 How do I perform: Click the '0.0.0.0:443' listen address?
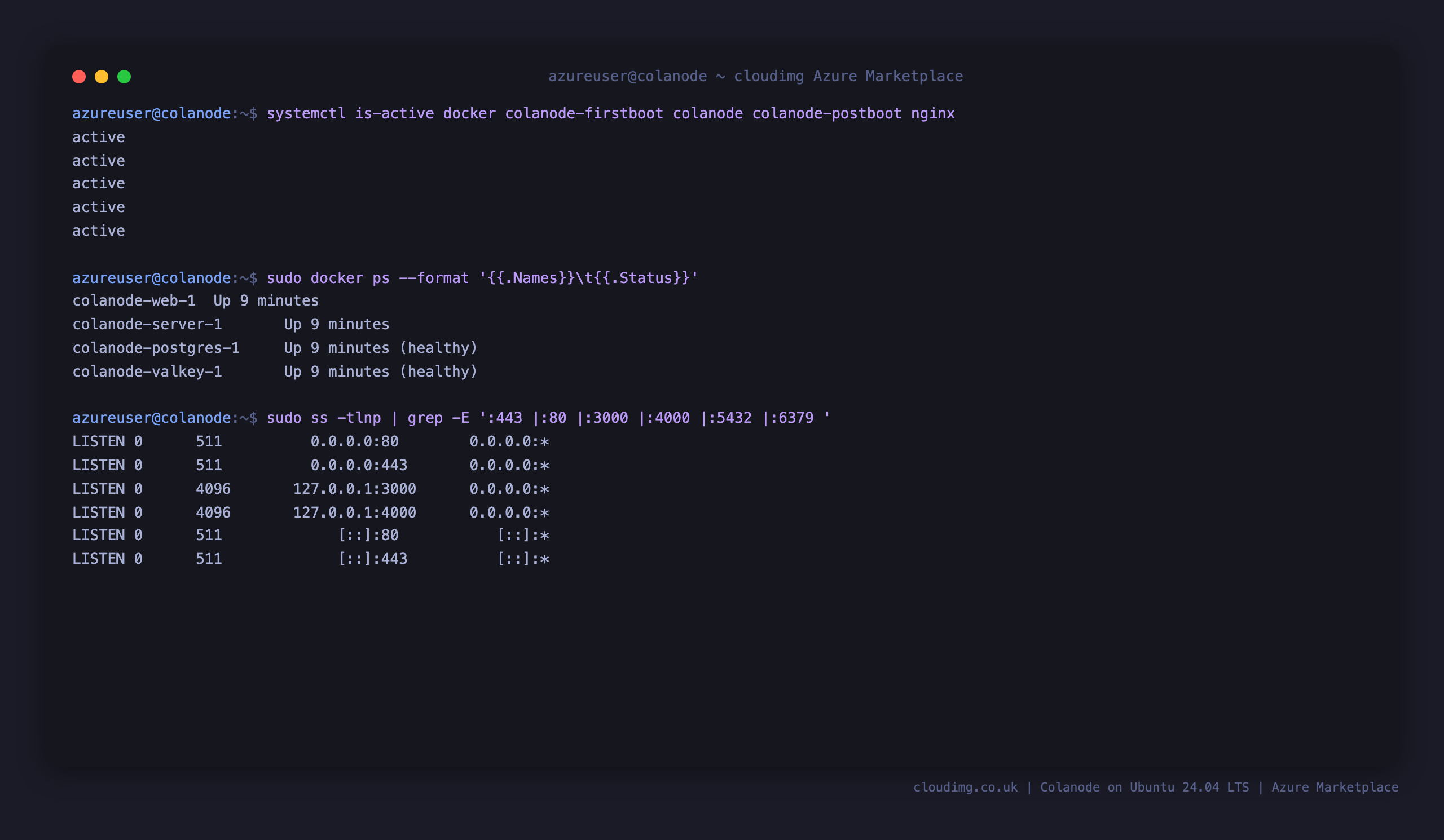pos(359,465)
